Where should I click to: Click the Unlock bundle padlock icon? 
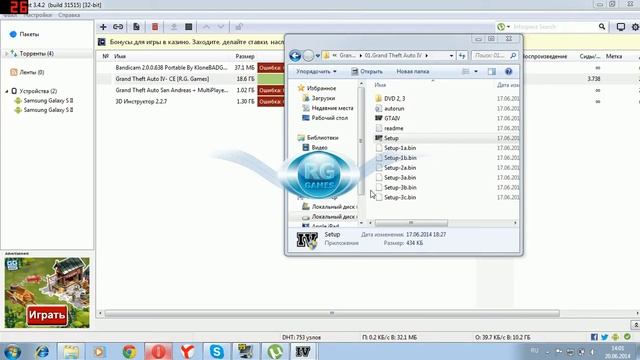pyautogui.click(x=239, y=27)
